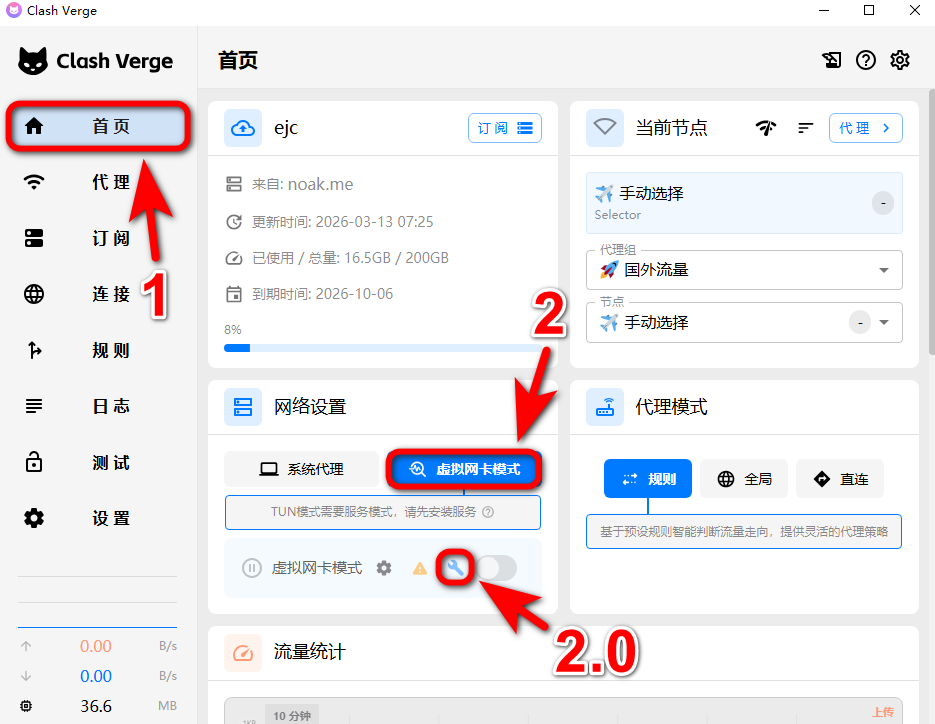This screenshot has height=724, width=935.
Task: Toggle the 虚拟网卡模式 switch on
Action: 496,568
